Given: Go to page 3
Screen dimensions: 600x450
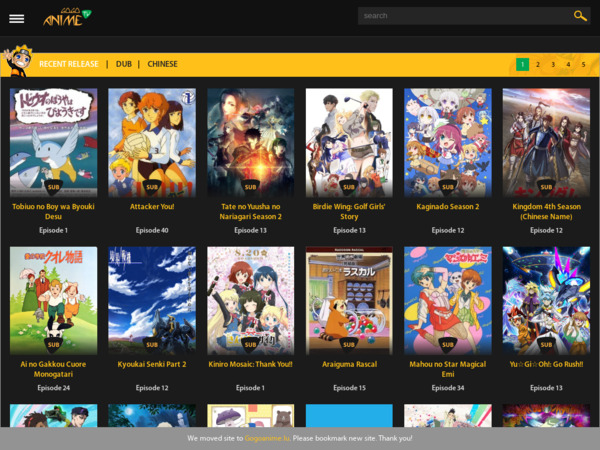Looking at the screenshot, I should click(x=553, y=64).
